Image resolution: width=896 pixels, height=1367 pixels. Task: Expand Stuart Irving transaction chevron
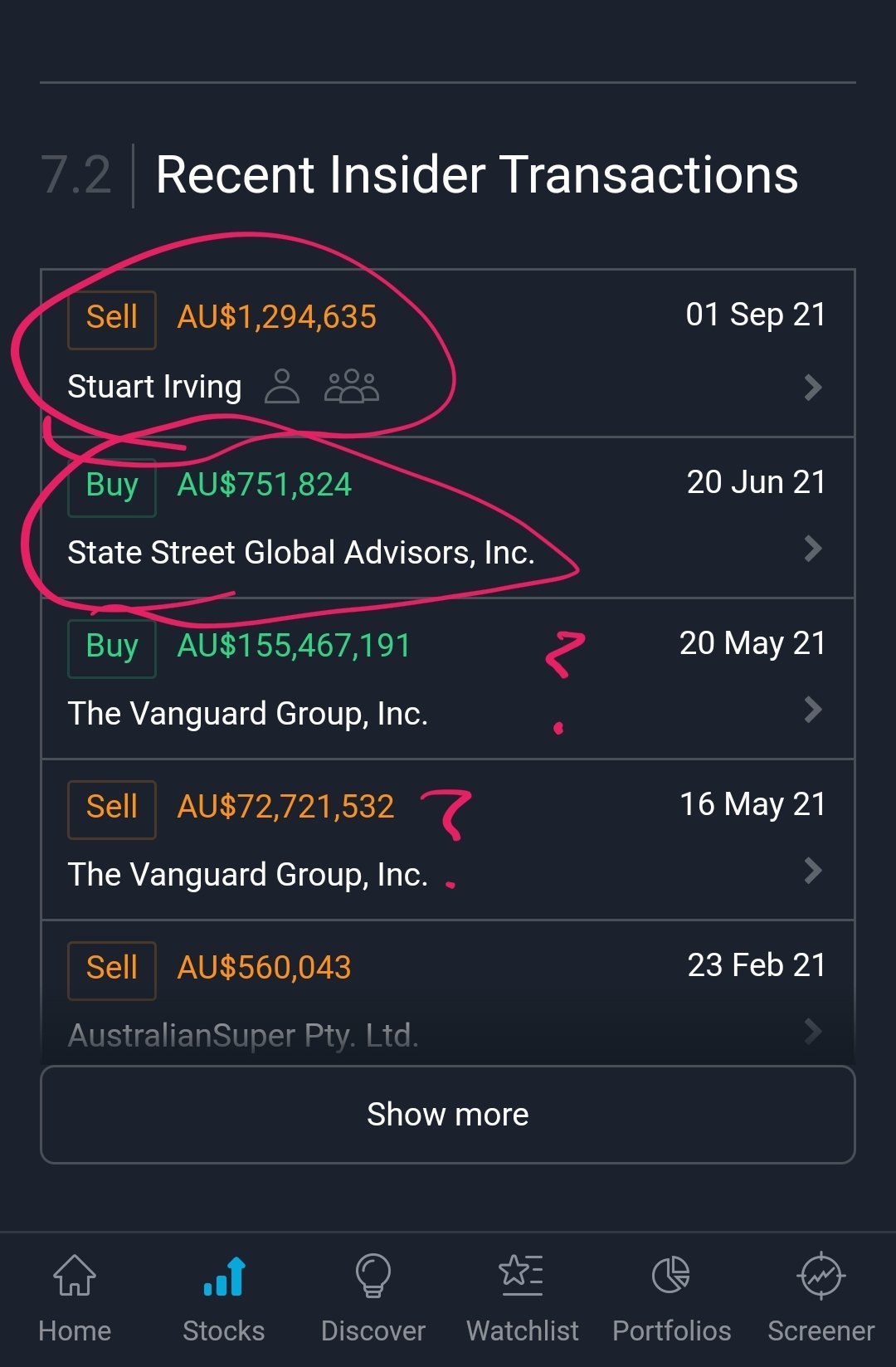click(x=813, y=387)
